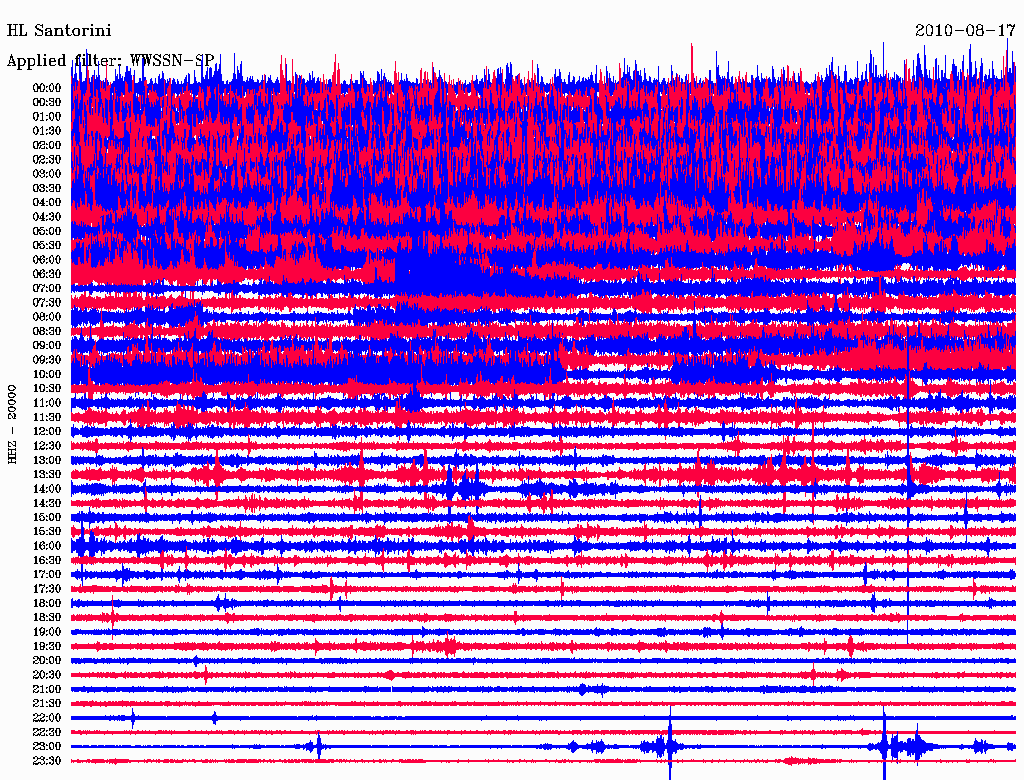Select the 23:30 time label
Viewport: 1024px width, 780px height.
pyautogui.click(x=47, y=761)
